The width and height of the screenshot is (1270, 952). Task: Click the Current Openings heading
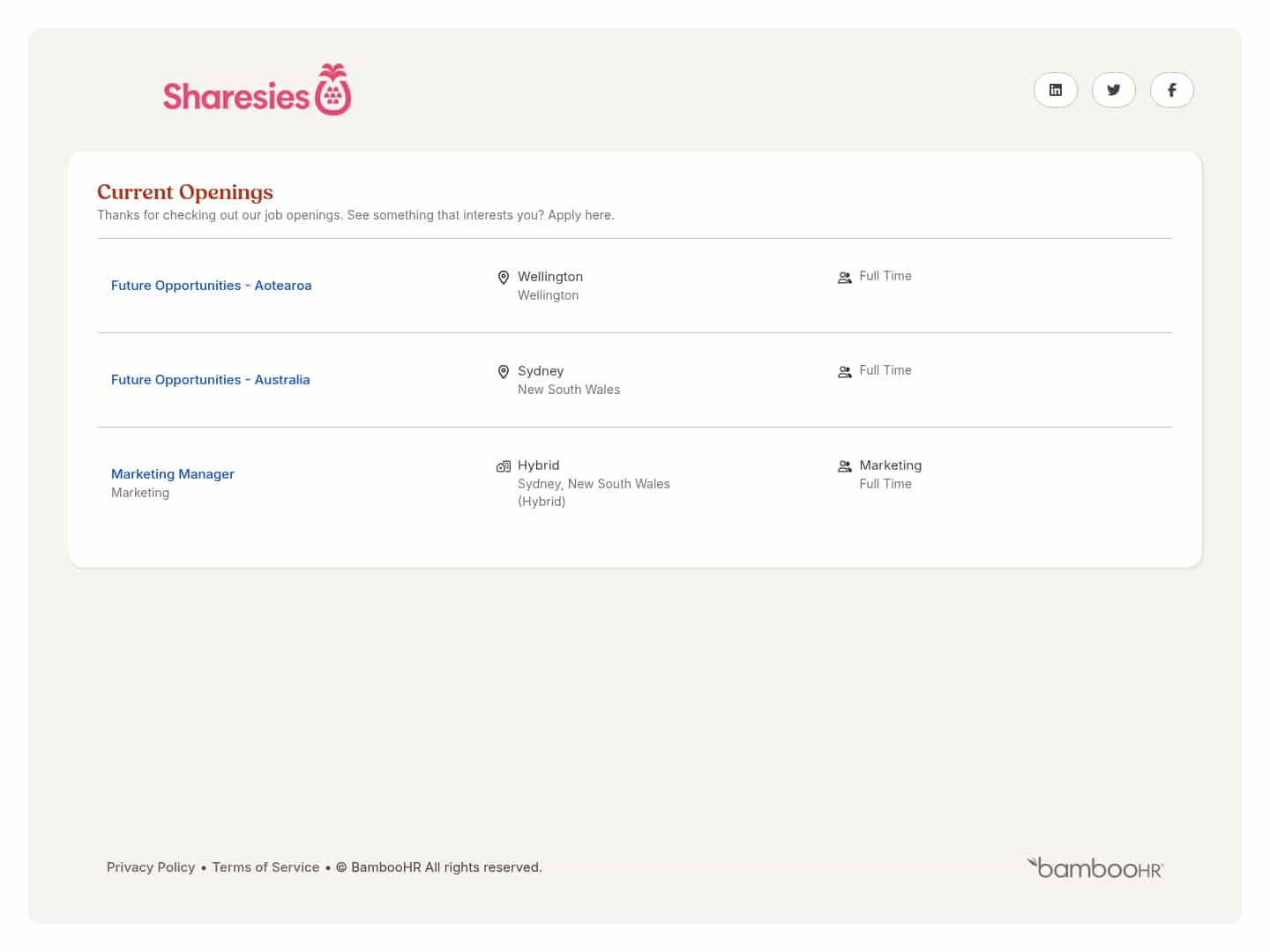[x=185, y=192]
